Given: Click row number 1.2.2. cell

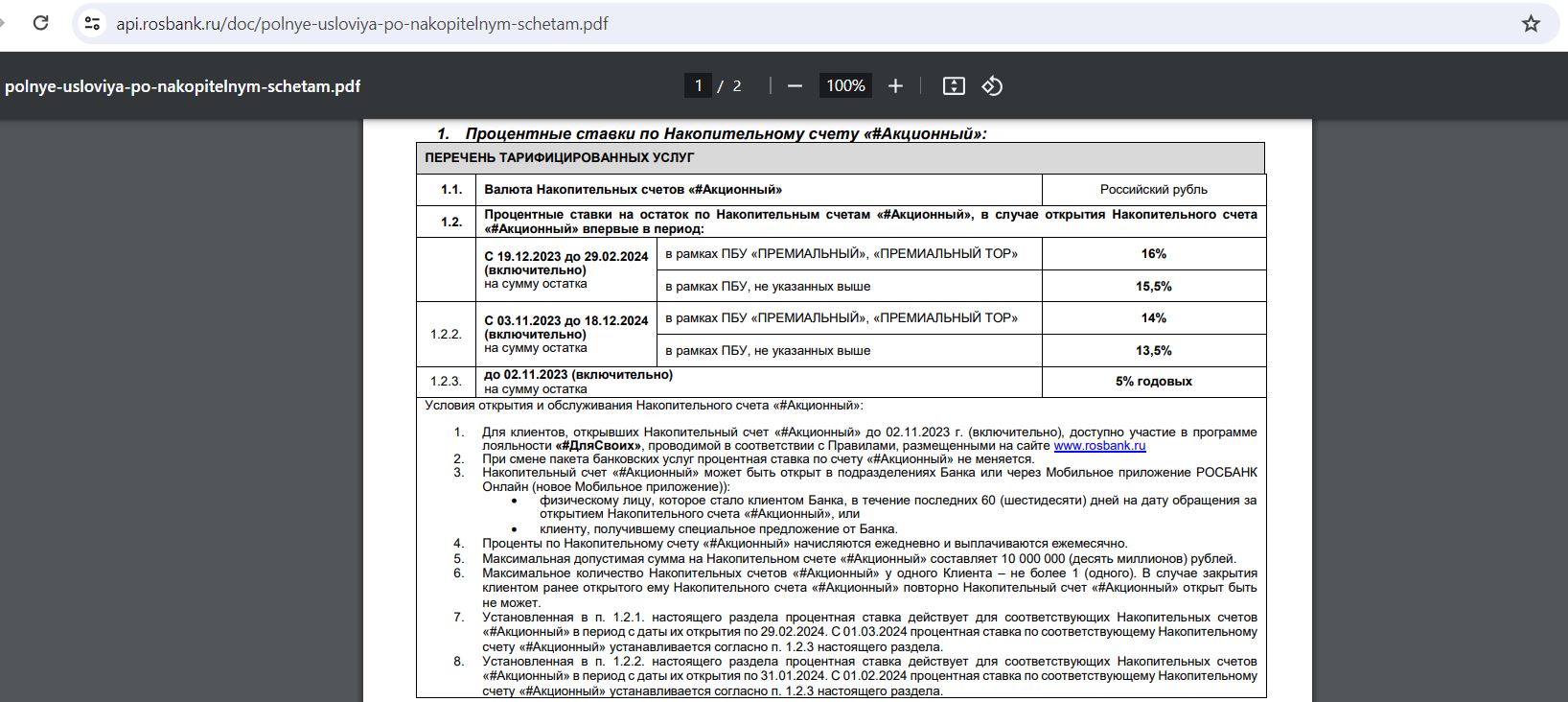Looking at the screenshot, I should tap(447, 335).
